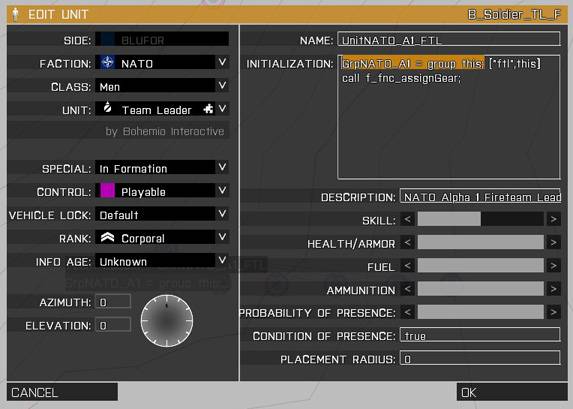Image resolution: width=573 pixels, height=409 pixels.
Task: Increase Ammunition with right arrow
Action: [554, 289]
